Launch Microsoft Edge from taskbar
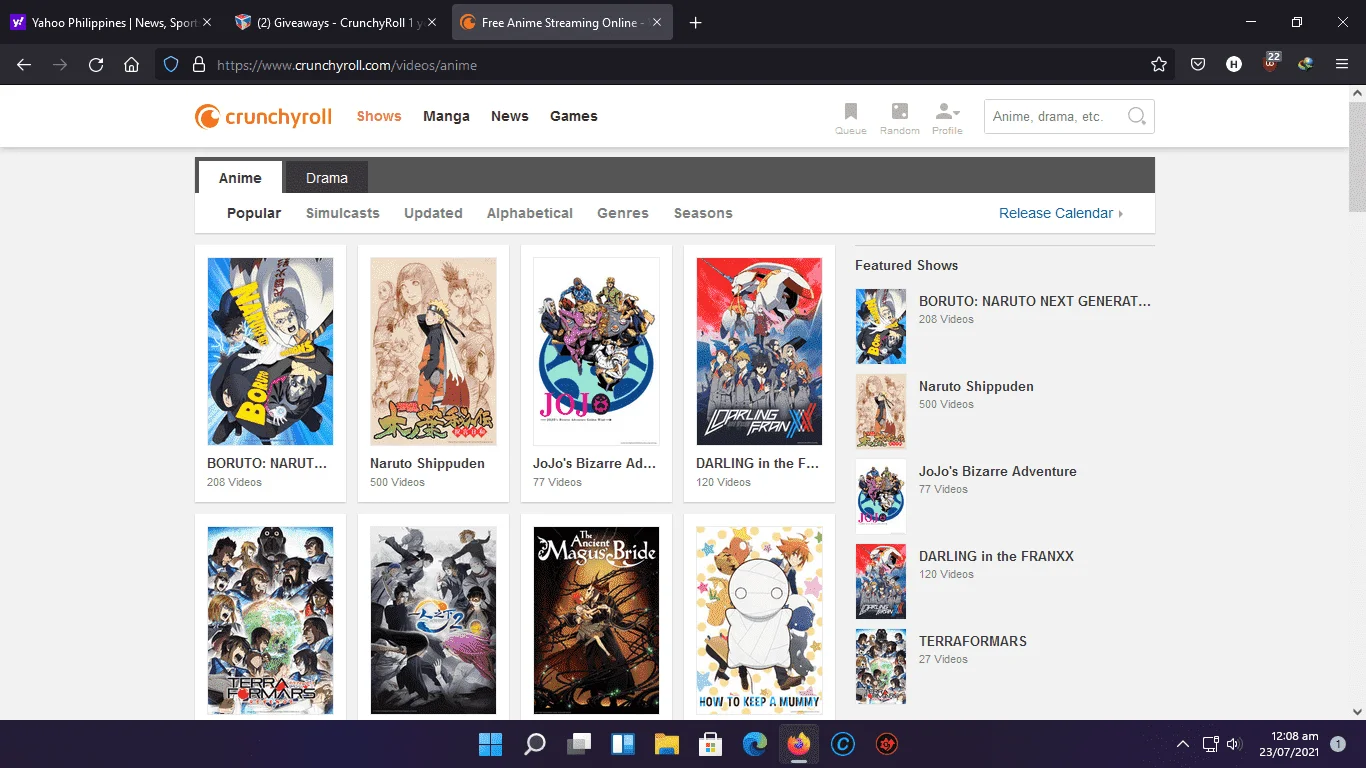 pyautogui.click(x=755, y=744)
